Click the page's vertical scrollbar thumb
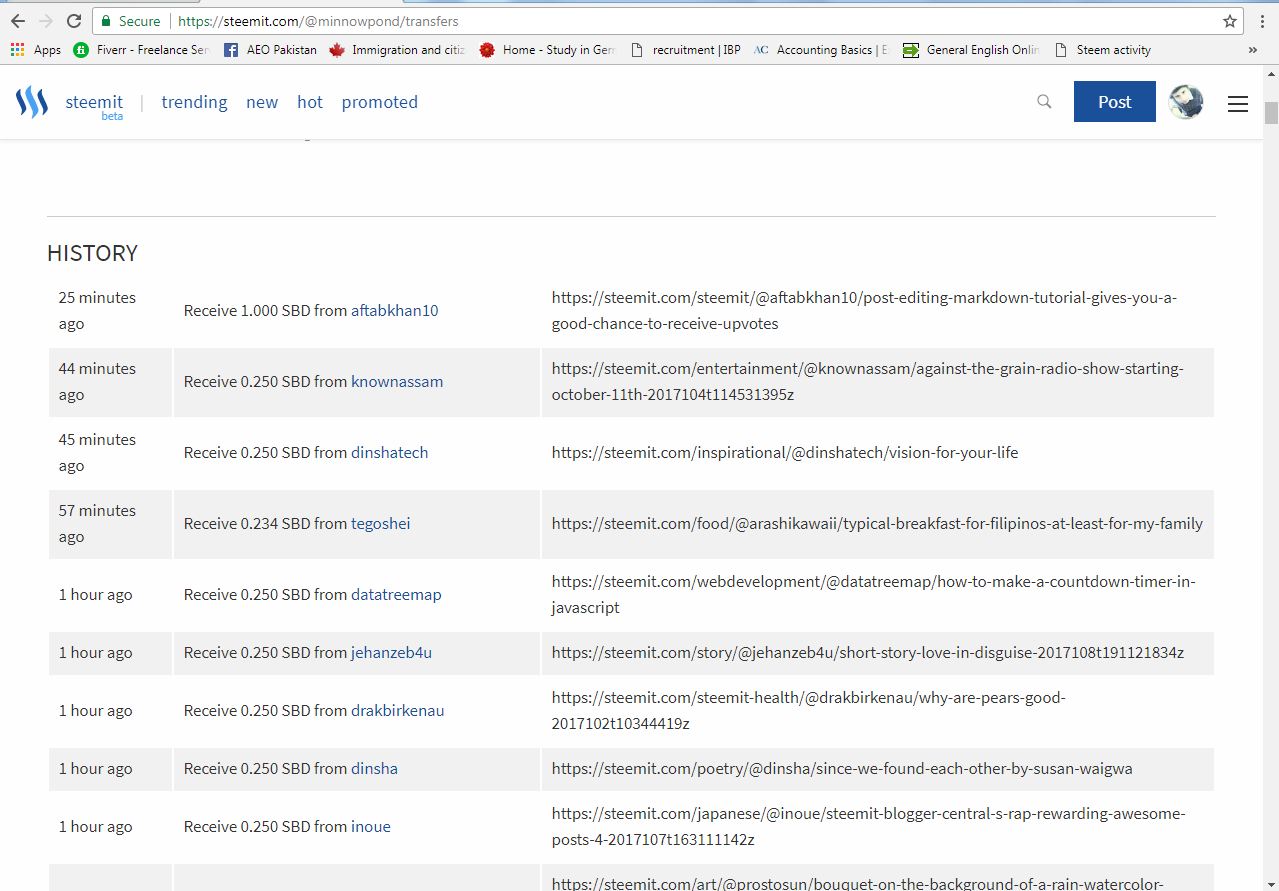This screenshot has width=1279, height=891. coord(1271,111)
